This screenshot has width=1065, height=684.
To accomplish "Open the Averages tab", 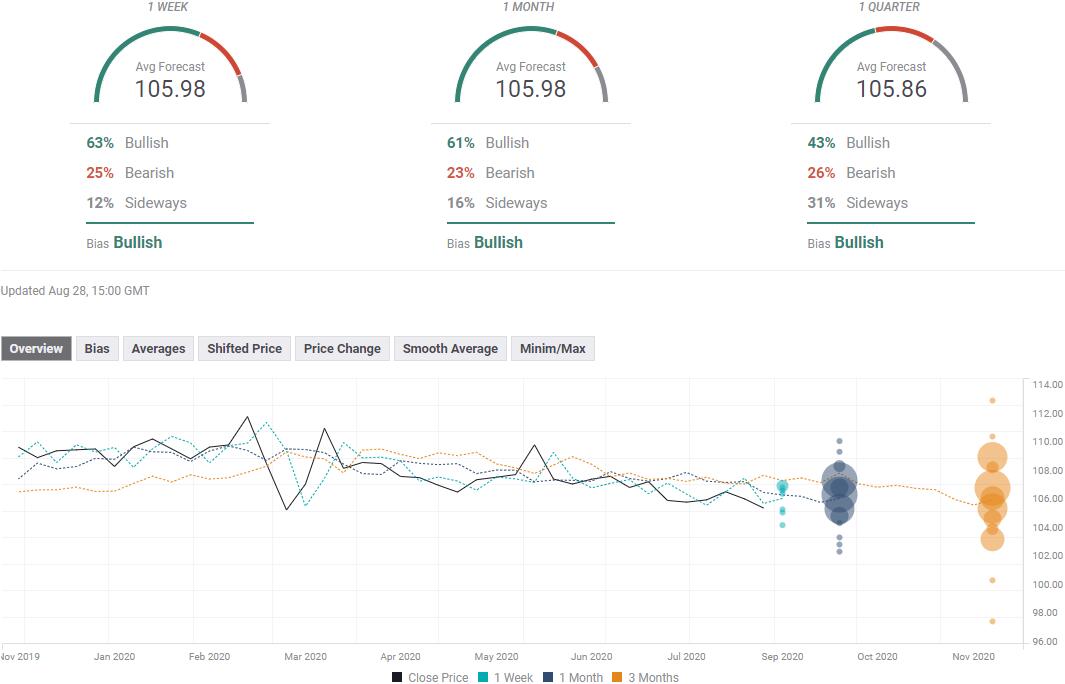I will [x=158, y=348].
